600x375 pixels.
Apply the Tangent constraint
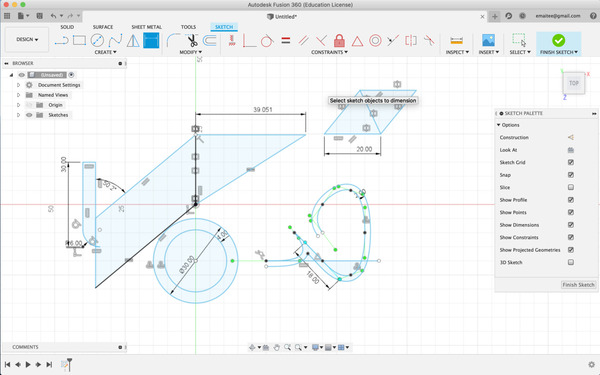tap(267, 40)
